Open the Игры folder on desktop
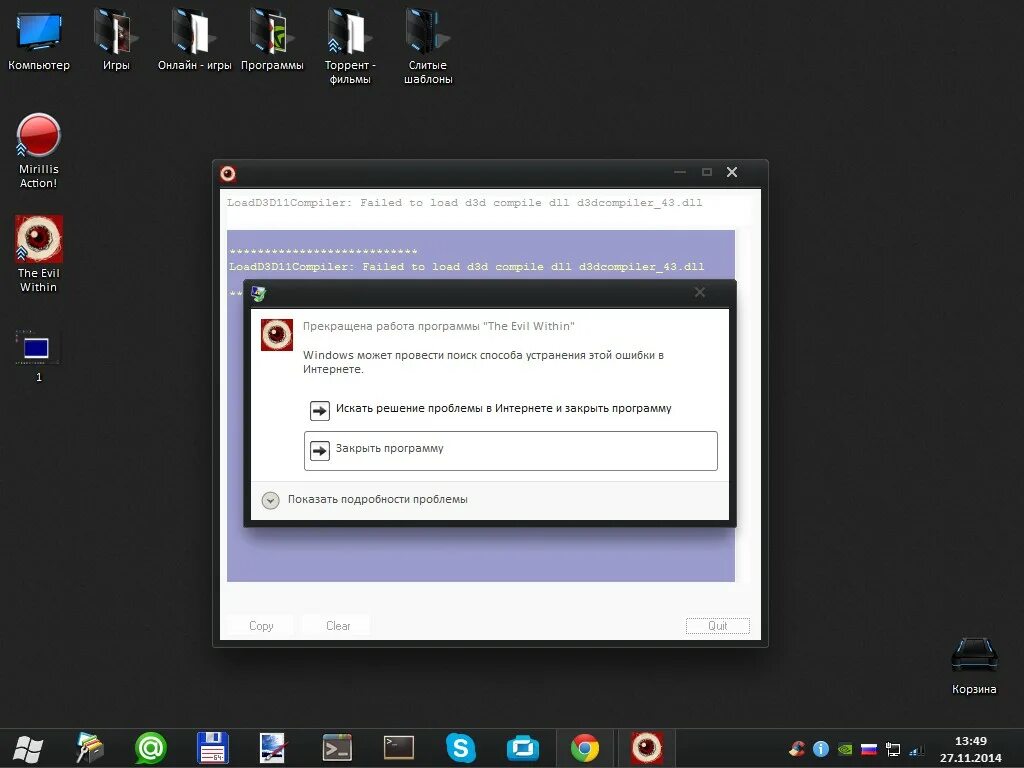The image size is (1024, 768). point(116,40)
